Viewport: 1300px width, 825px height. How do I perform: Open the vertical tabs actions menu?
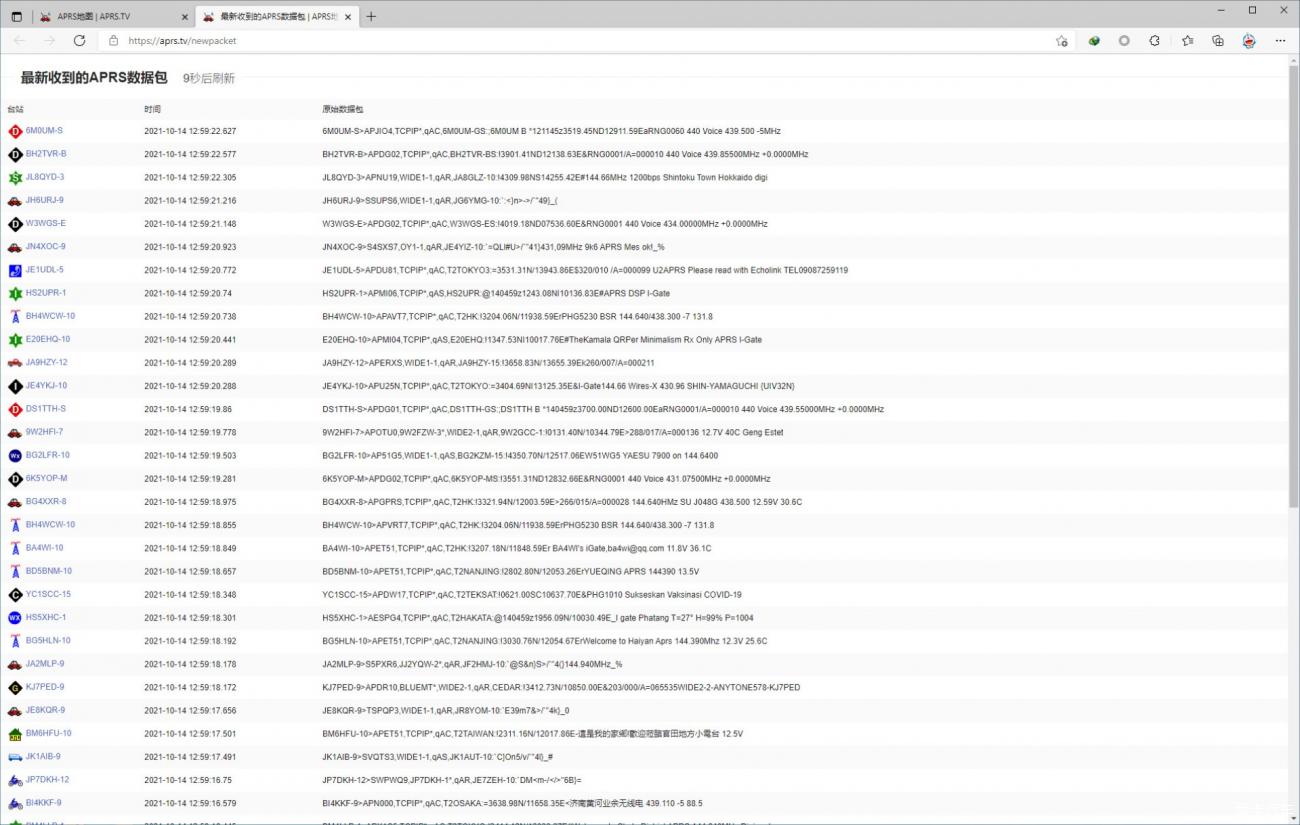click(x=16, y=17)
